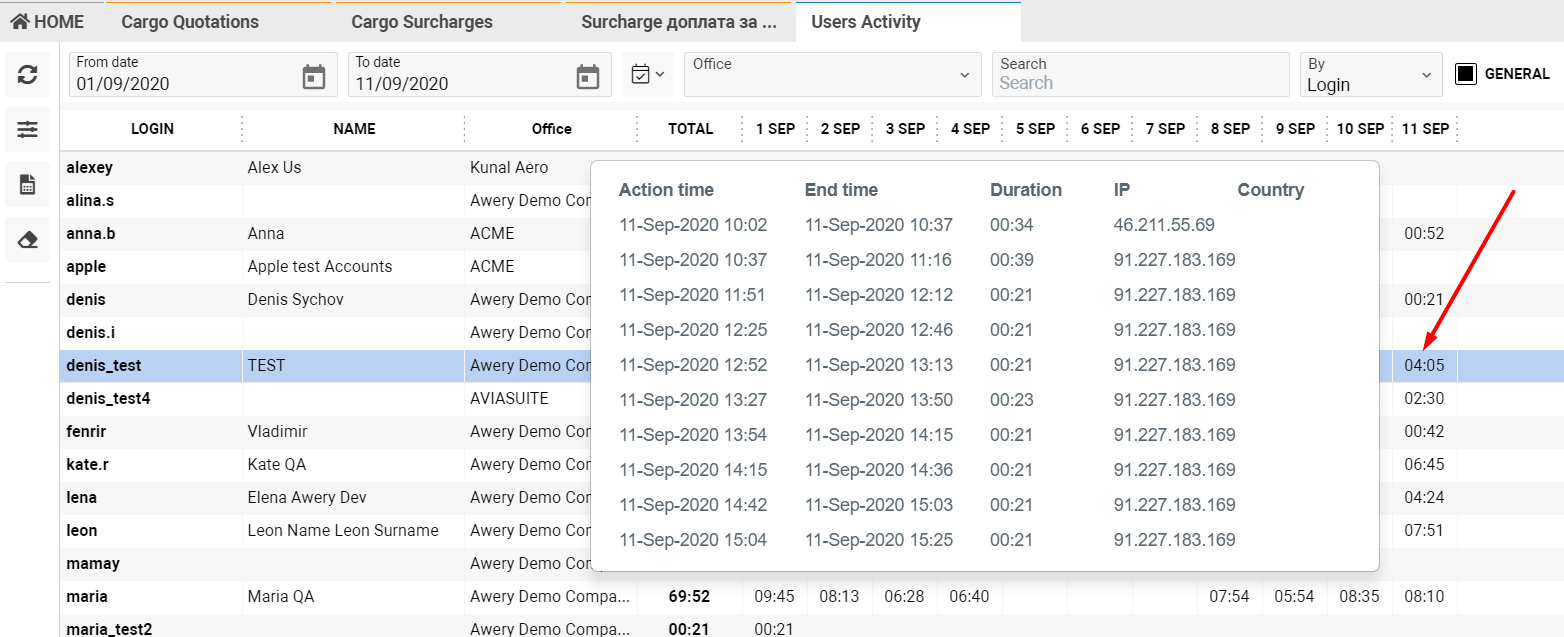Click the 04:05 cell for denis_test
The width and height of the screenshot is (1564, 637).
click(1424, 366)
